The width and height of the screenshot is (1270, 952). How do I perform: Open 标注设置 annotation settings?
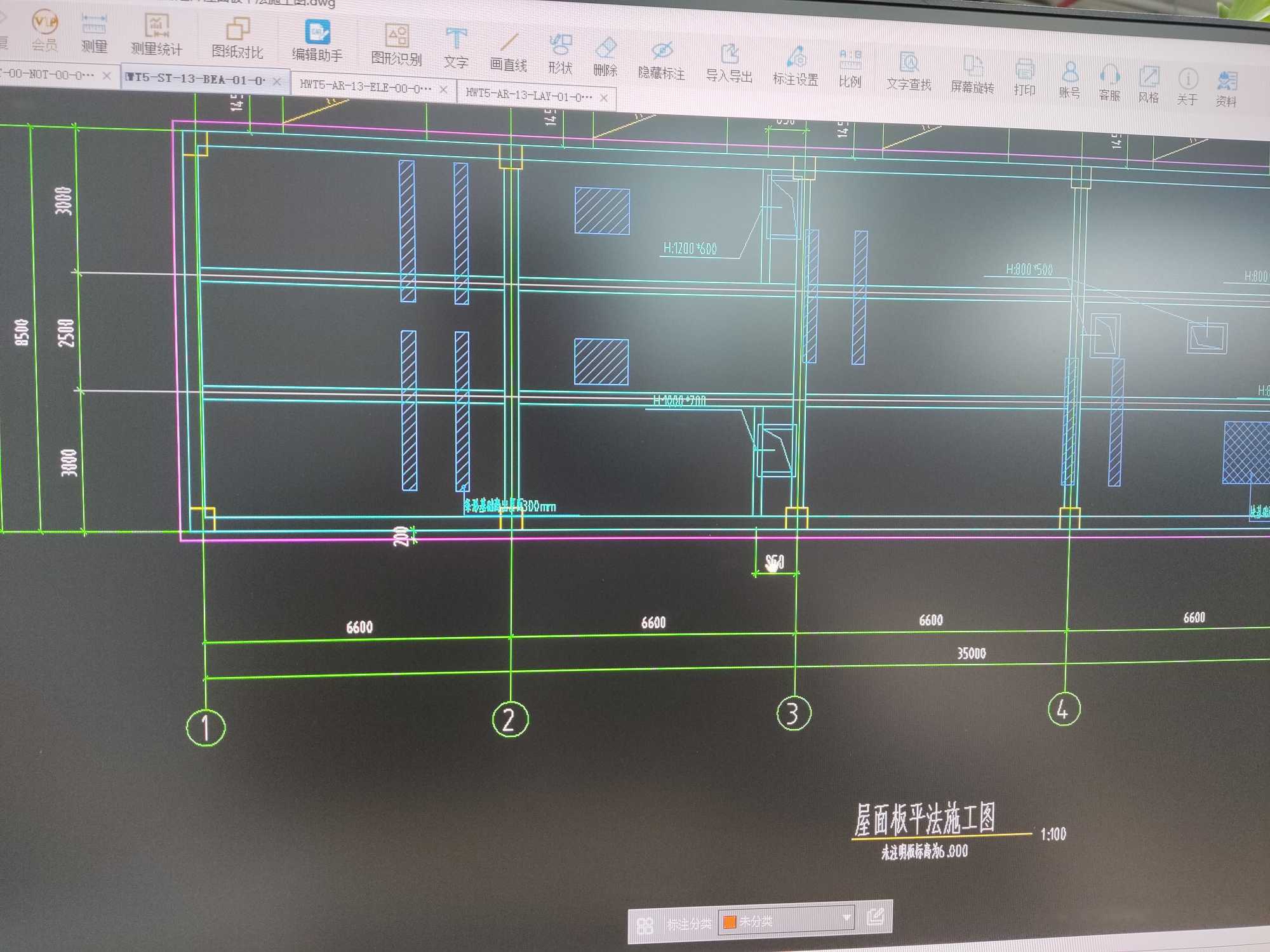(x=796, y=66)
